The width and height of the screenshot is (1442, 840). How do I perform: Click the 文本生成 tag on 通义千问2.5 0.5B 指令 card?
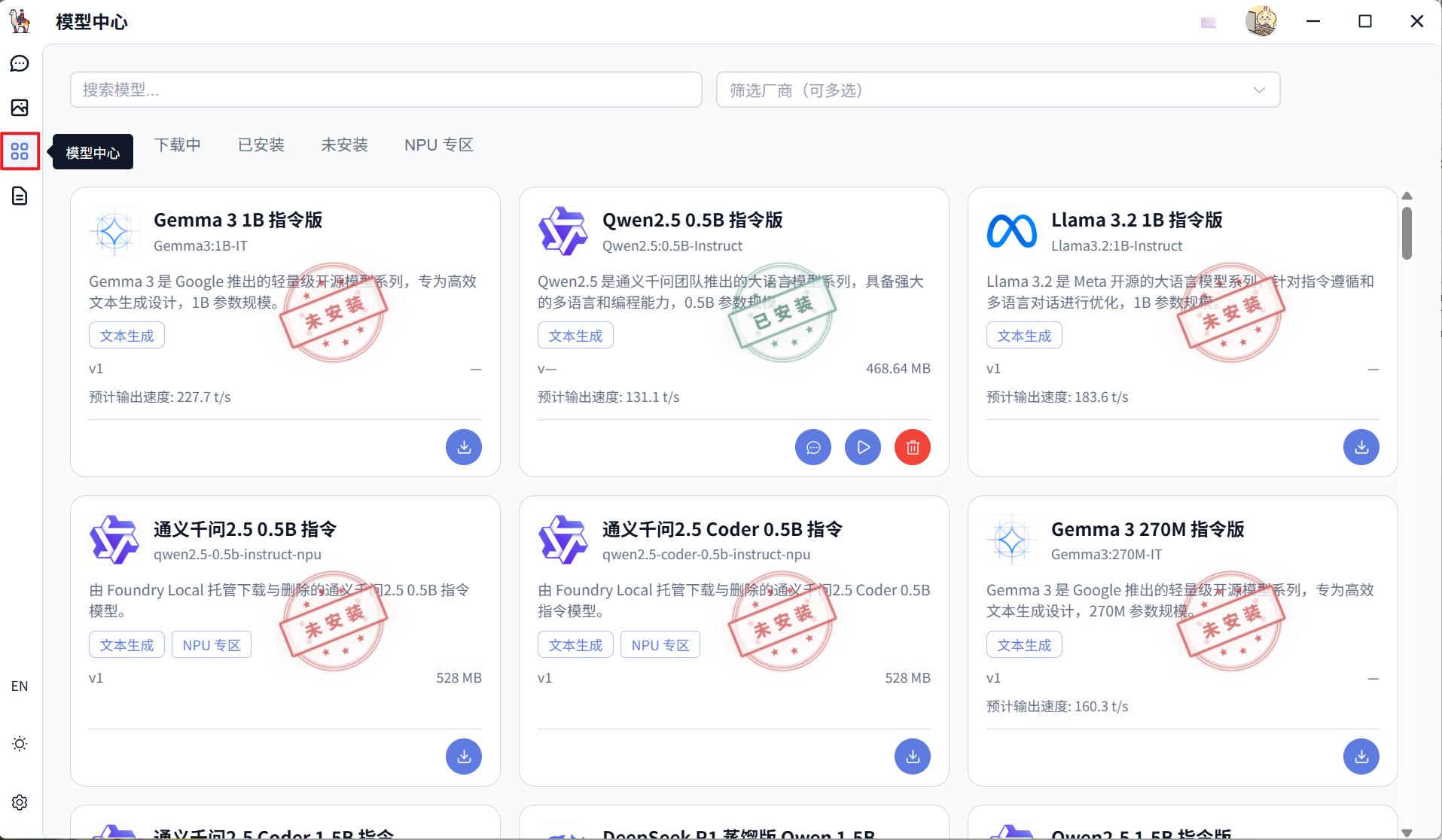(127, 645)
